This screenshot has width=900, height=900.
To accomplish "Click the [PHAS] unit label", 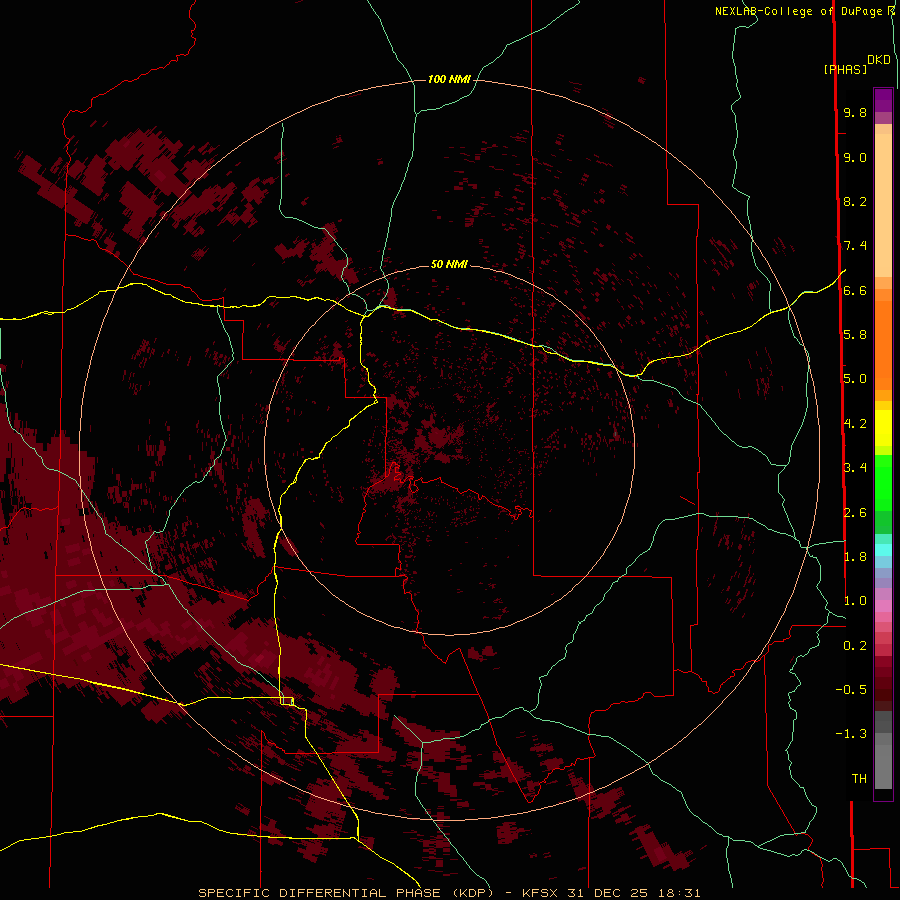I will [x=845, y=70].
